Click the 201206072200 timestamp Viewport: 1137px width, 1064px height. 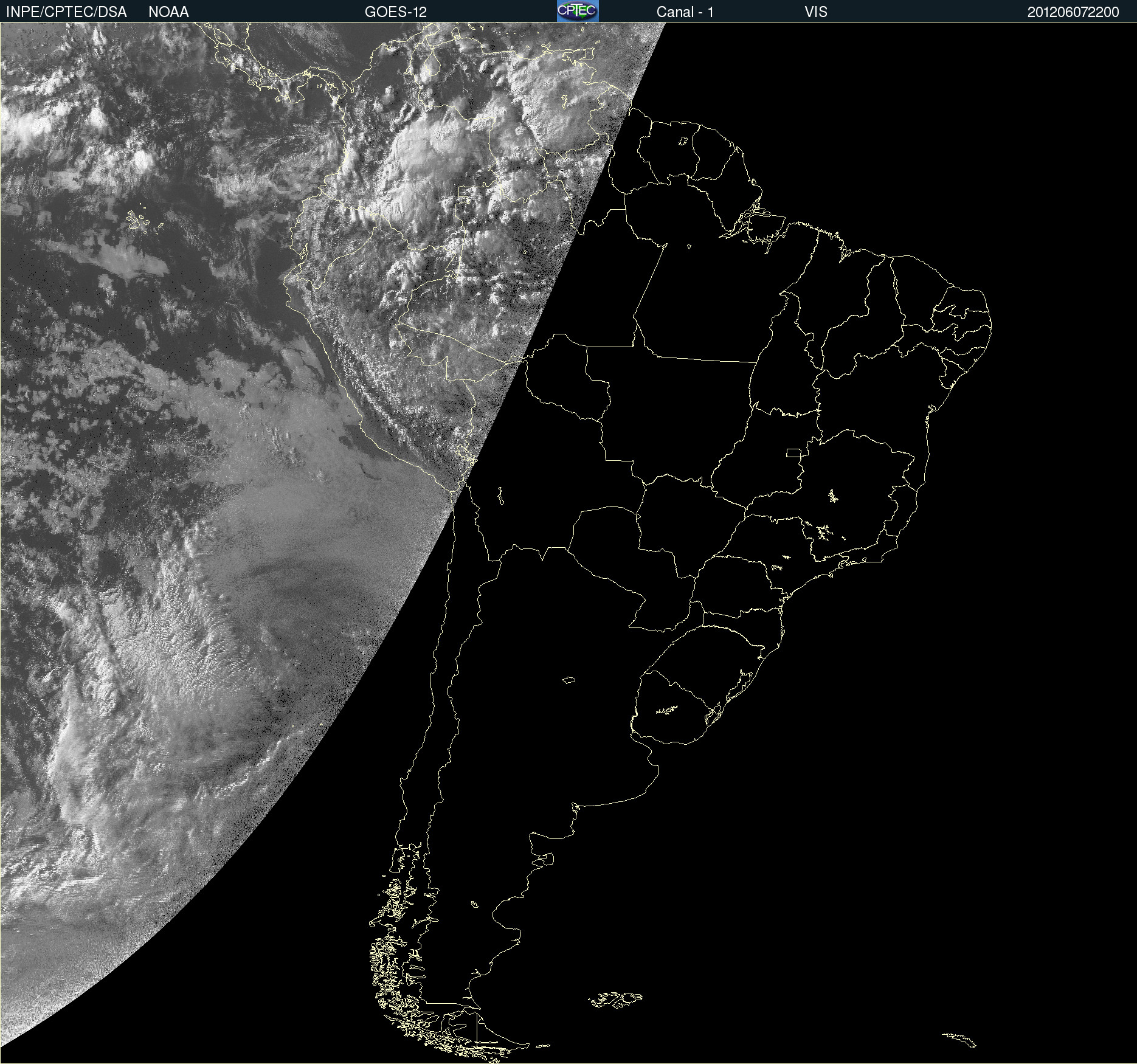(1073, 12)
